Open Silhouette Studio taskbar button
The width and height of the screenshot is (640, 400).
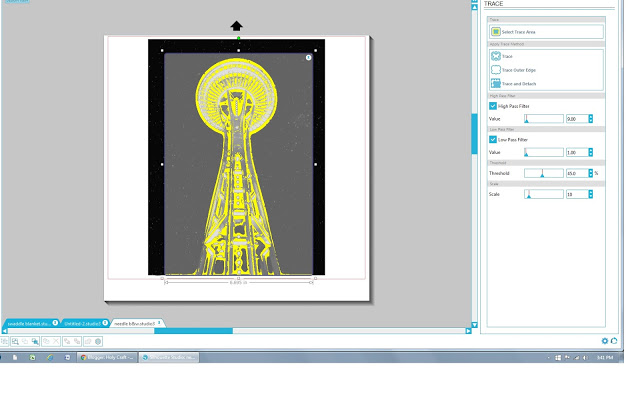click(x=169, y=357)
